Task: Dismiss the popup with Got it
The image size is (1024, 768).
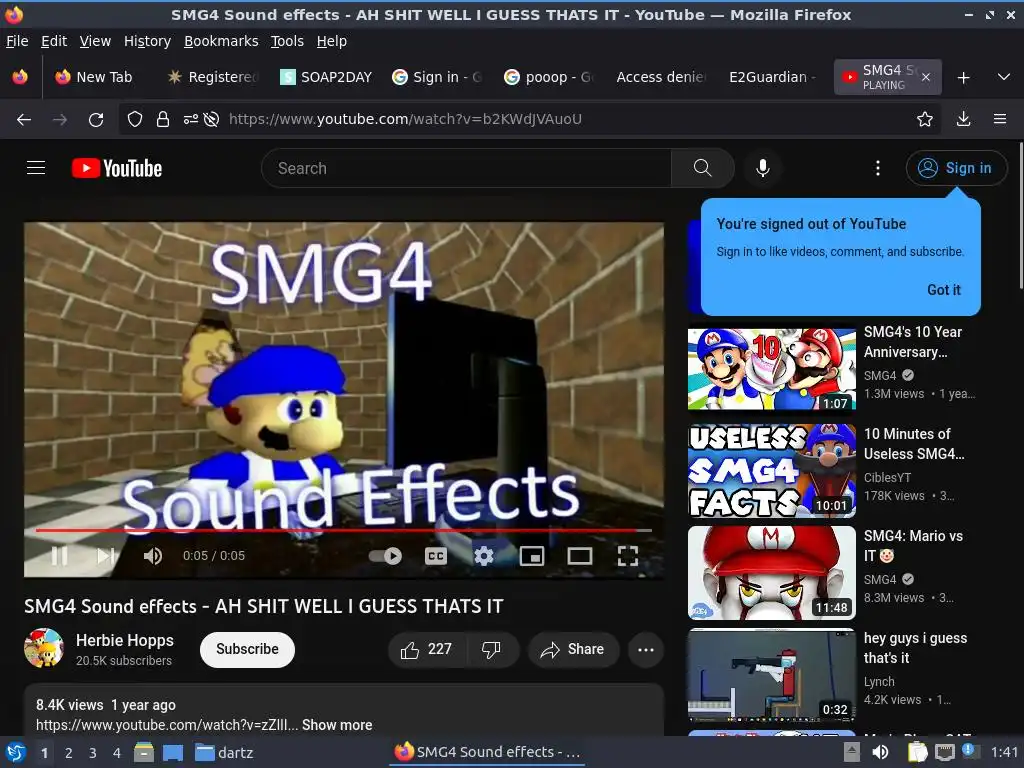Action: pos(944,289)
